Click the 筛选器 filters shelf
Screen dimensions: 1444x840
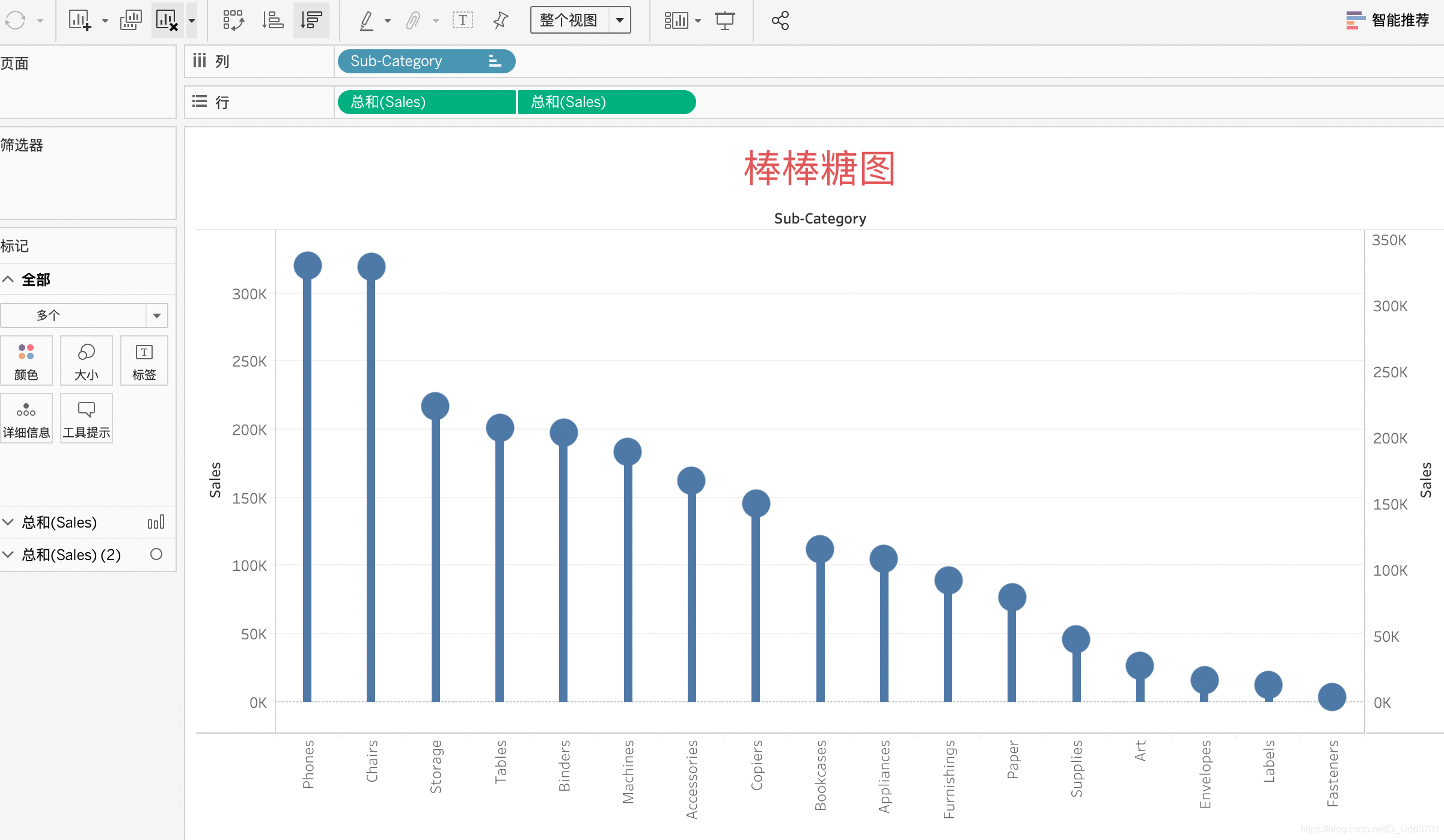click(88, 173)
